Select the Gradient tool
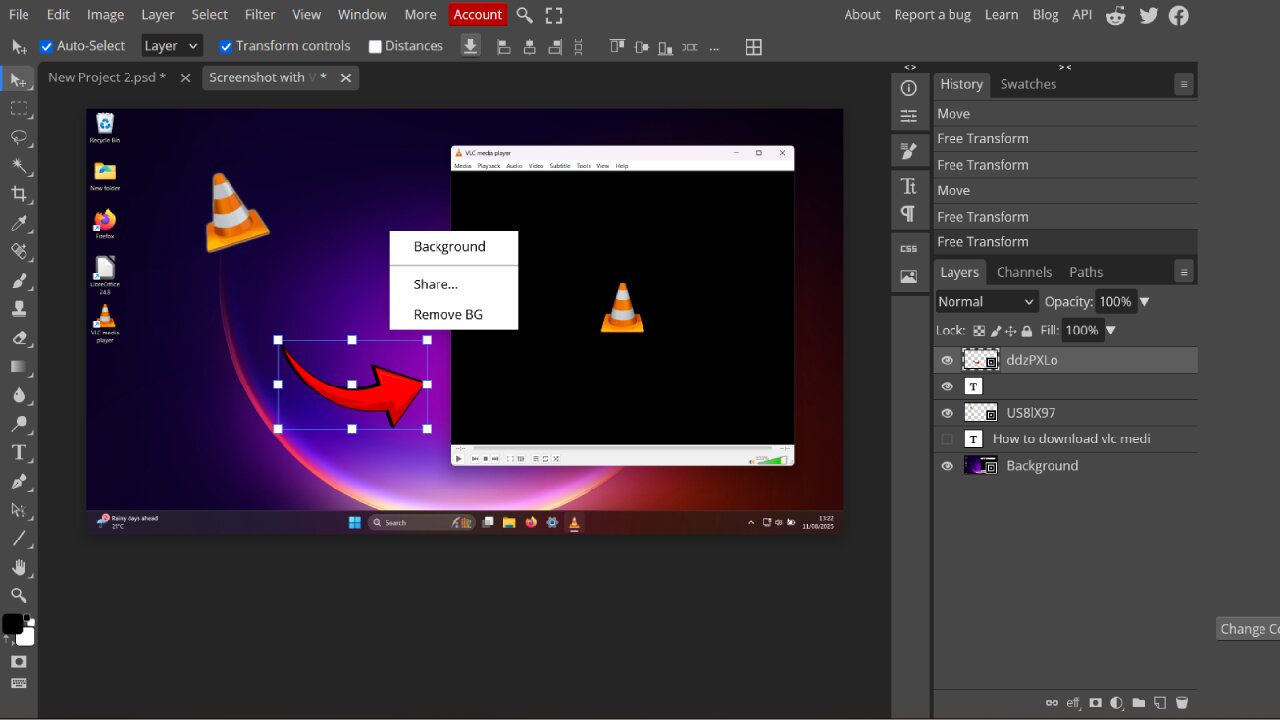This screenshot has height=720, width=1280. tap(18, 367)
